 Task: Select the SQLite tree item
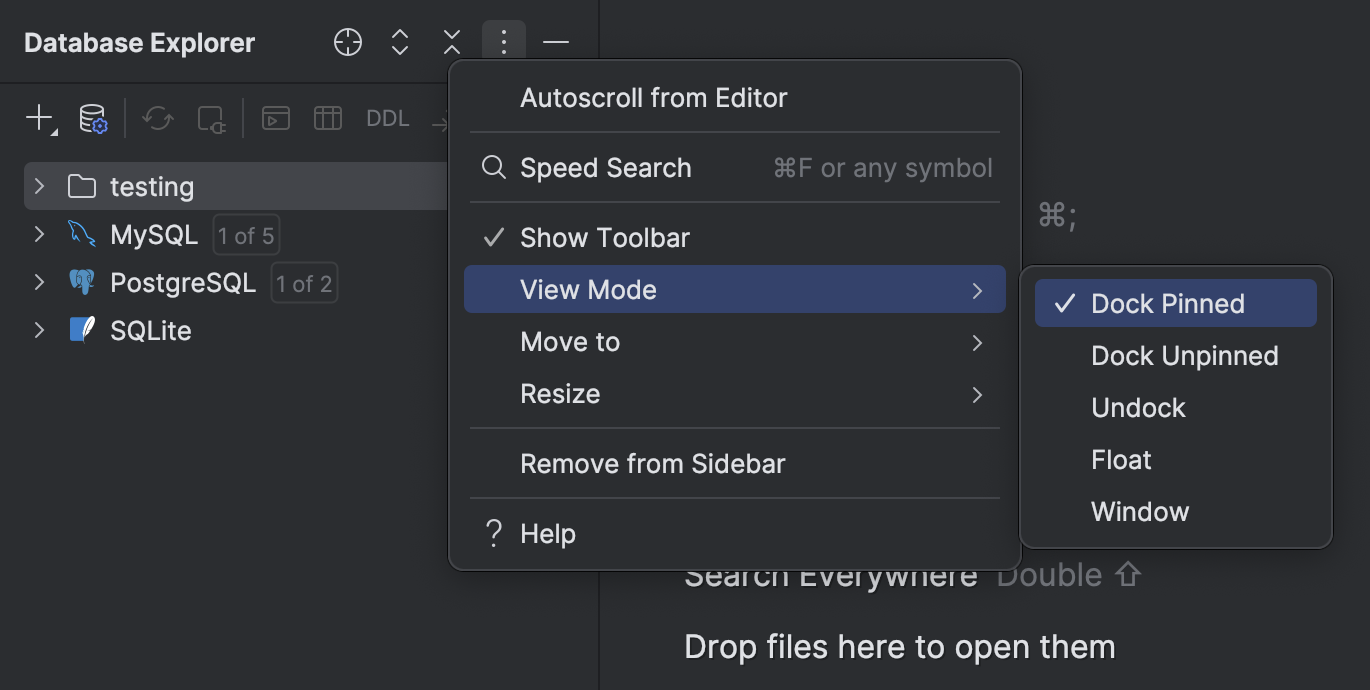(x=151, y=330)
